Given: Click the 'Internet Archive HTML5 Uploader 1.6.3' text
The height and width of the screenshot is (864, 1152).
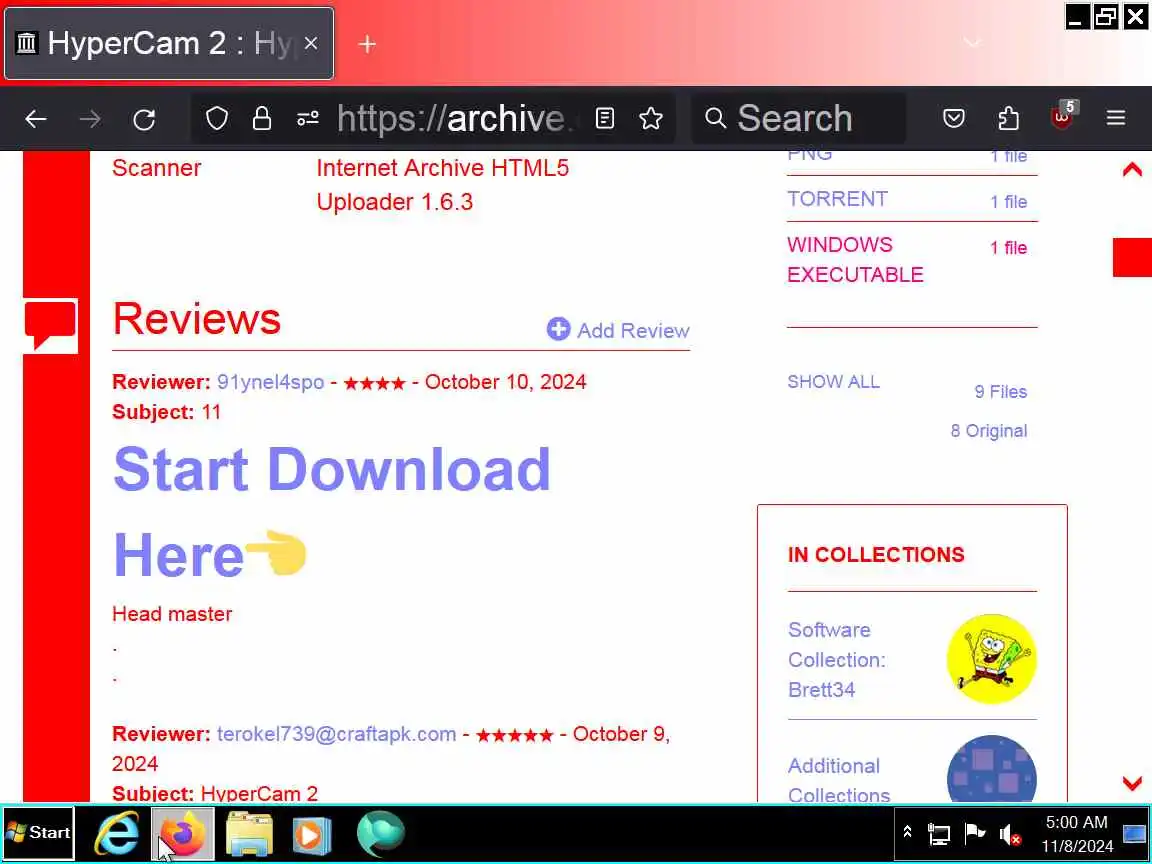Looking at the screenshot, I should [442, 184].
